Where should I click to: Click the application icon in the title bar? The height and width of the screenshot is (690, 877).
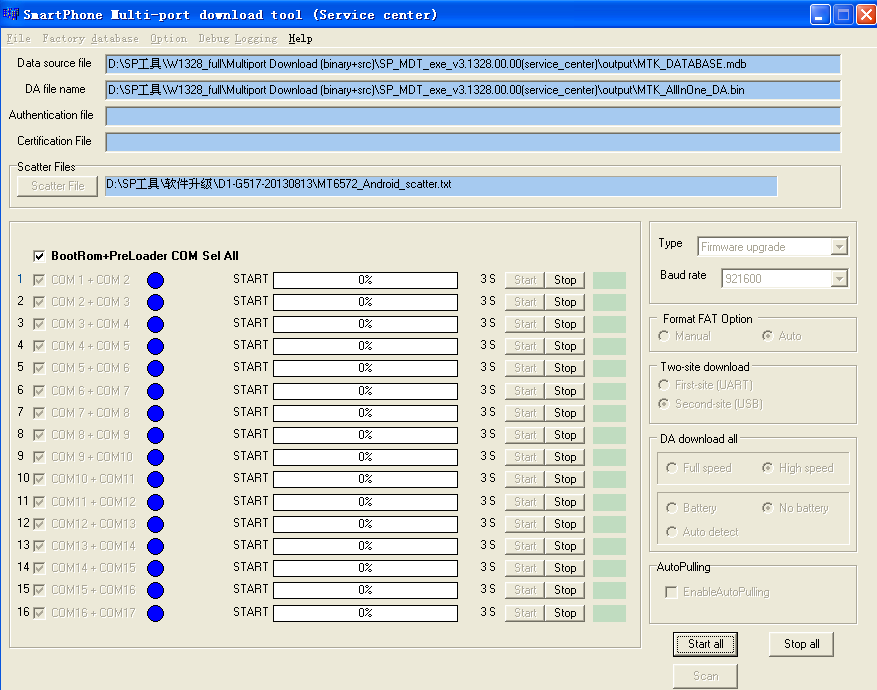coord(11,15)
